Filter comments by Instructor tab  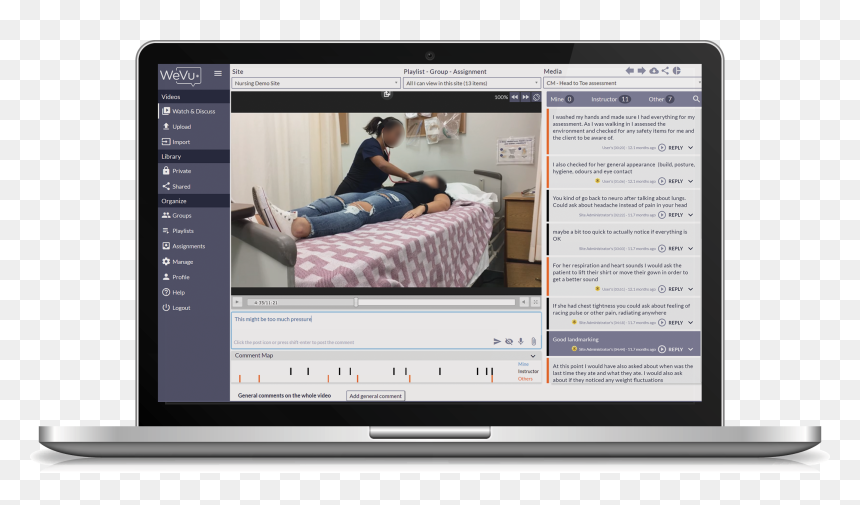(610, 99)
